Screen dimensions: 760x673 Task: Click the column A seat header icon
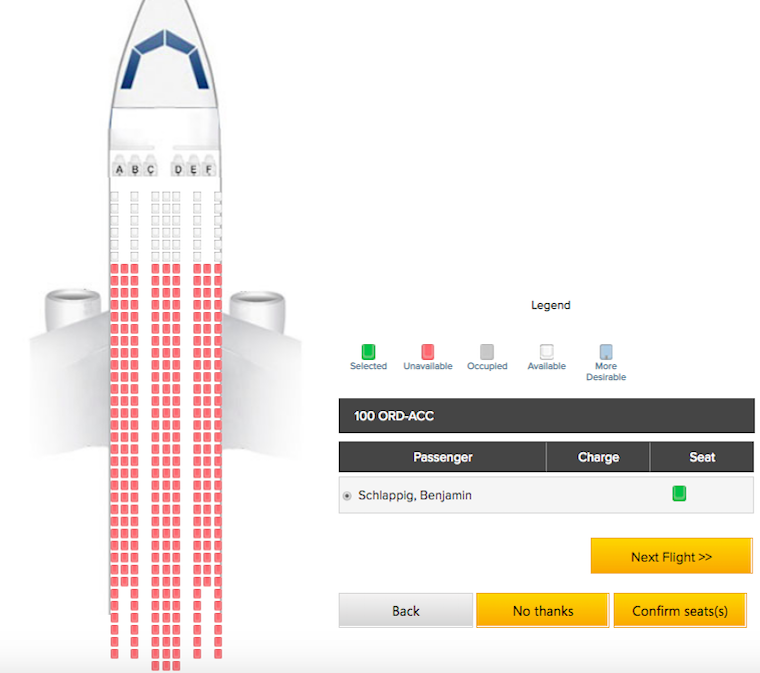coord(119,166)
